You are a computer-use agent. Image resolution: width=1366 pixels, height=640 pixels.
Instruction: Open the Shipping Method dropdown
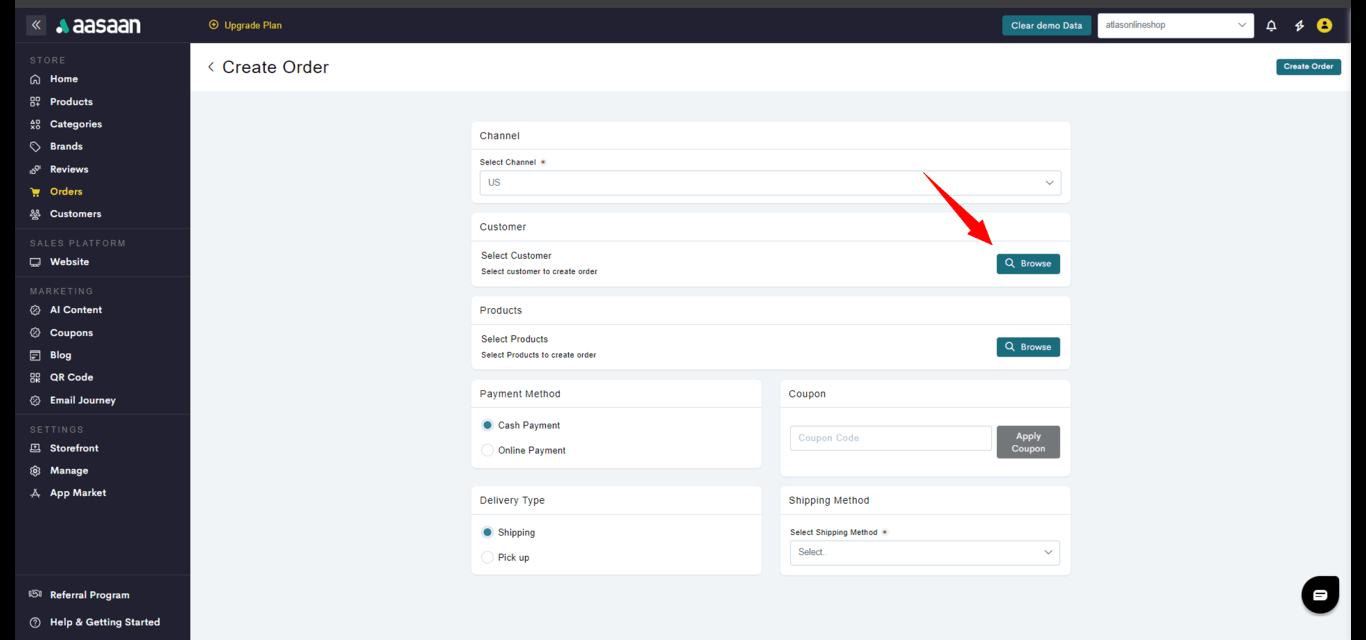pyautogui.click(x=924, y=552)
